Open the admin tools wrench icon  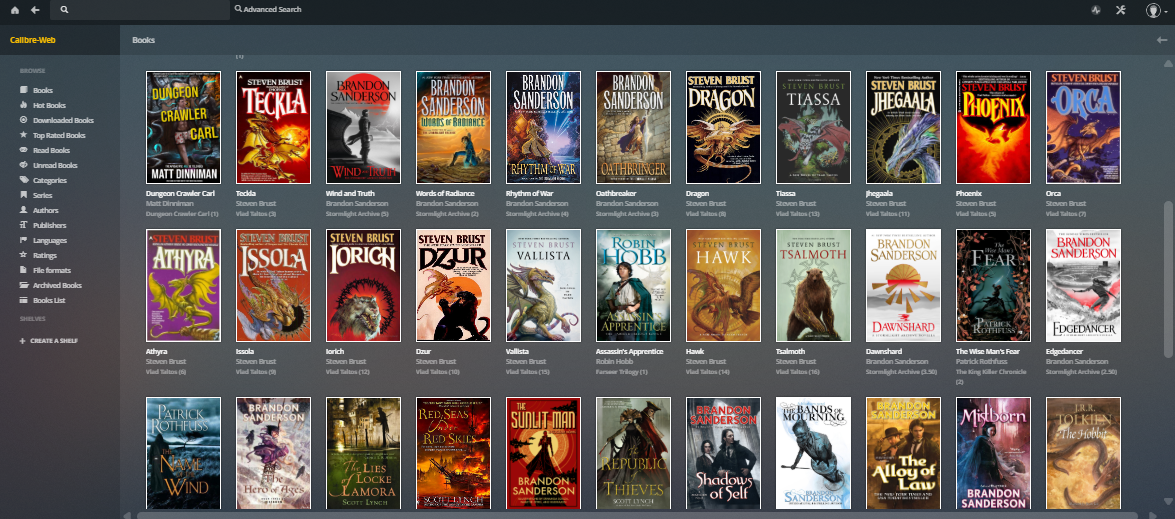[x=1120, y=10]
